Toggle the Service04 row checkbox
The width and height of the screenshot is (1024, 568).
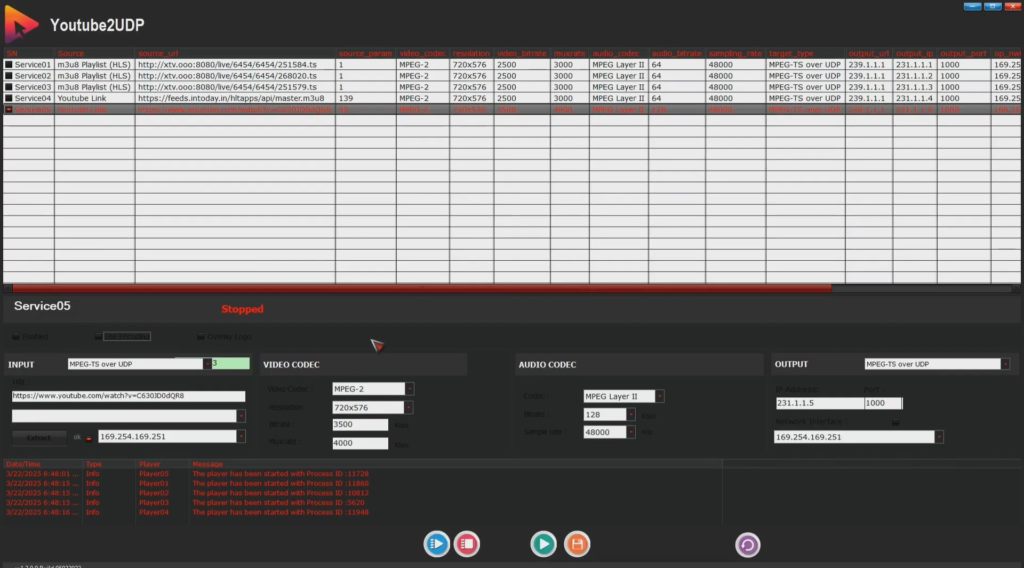pos(8,98)
